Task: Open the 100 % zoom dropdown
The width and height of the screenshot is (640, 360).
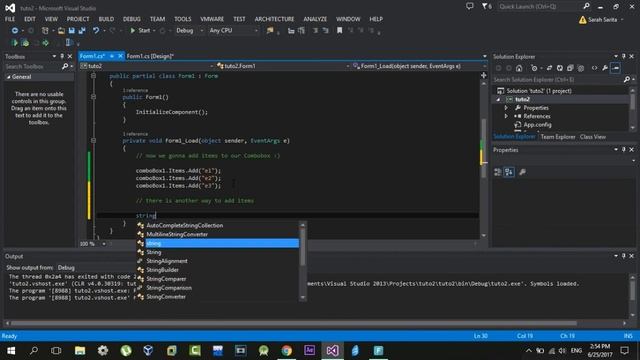Action: pyautogui.click(x=104, y=244)
